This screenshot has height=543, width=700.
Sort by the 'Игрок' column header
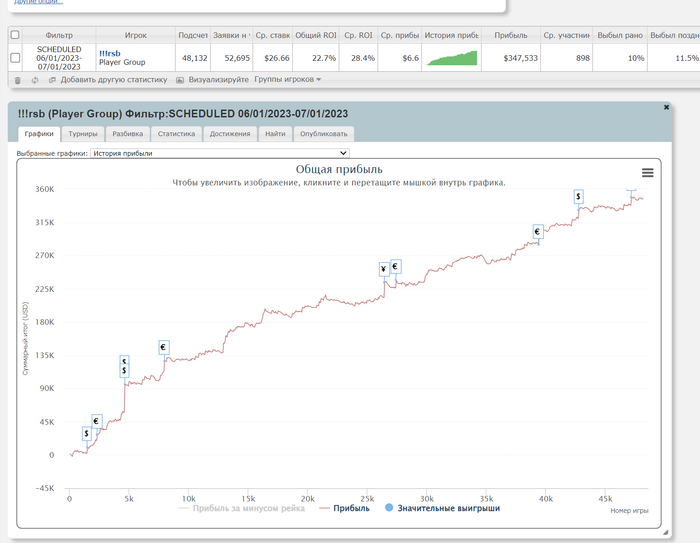tap(136, 35)
